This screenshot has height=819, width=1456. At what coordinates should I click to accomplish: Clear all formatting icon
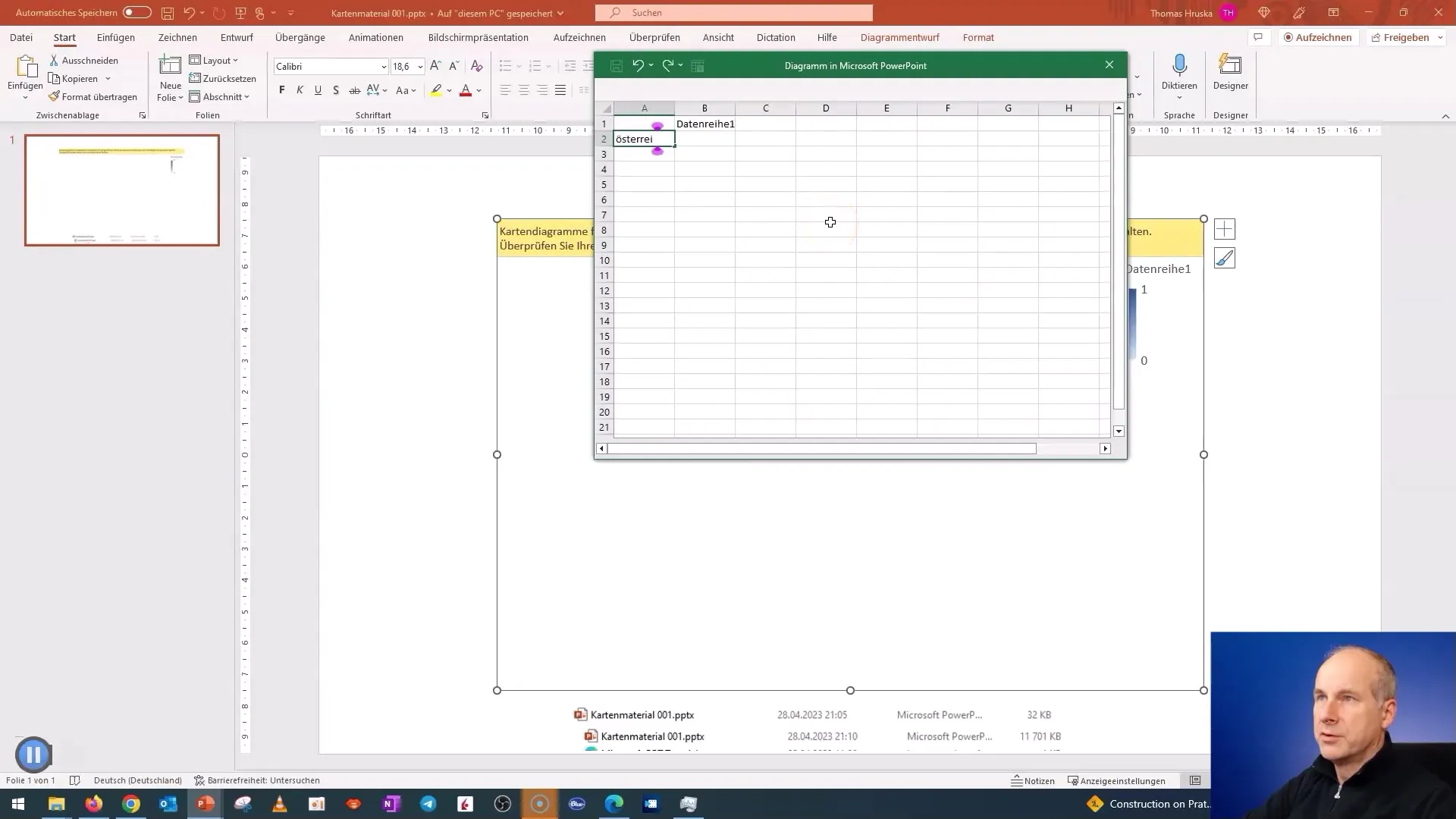point(476,67)
